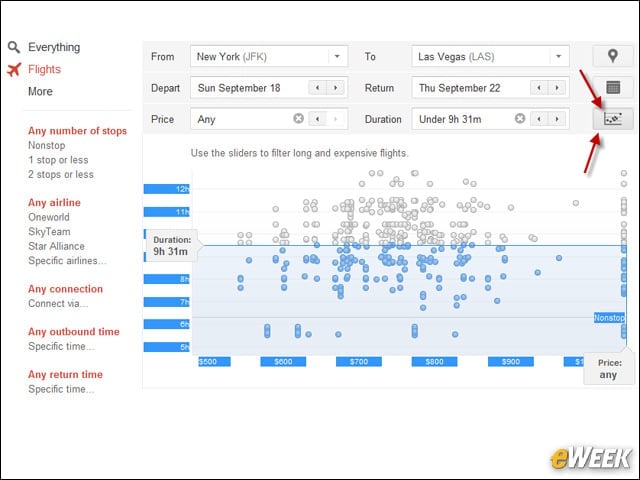Open Specific time... under outbound time
This screenshot has height=480, width=640.
click(x=61, y=347)
